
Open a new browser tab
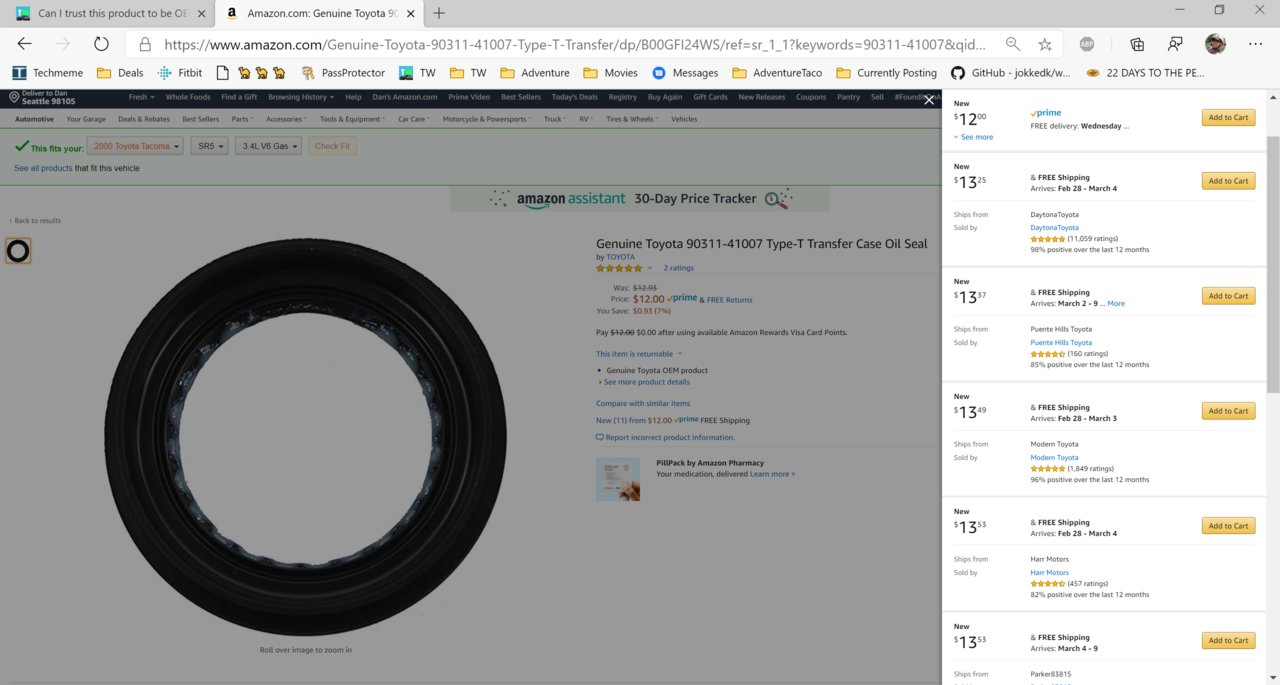tap(439, 13)
